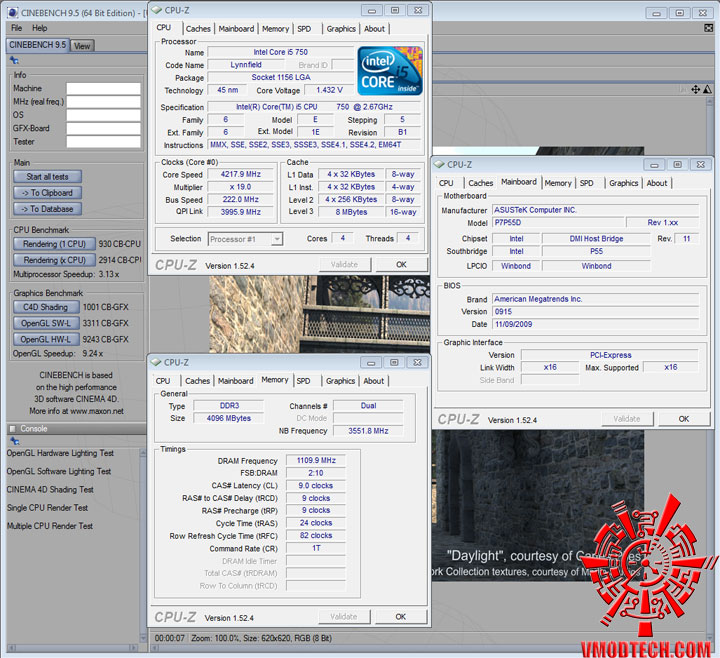
Task: Open About tab in top CPU-Z window
Action: click(374, 29)
